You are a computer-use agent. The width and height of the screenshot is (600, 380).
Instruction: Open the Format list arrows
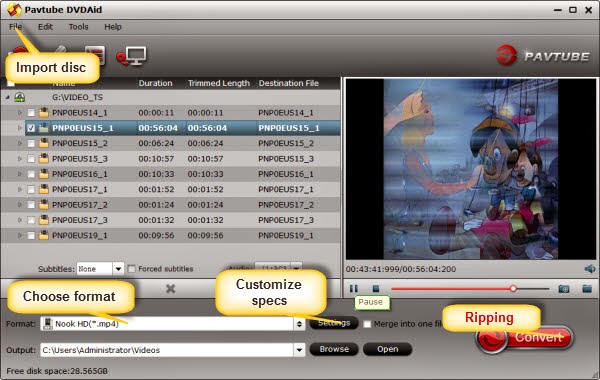(299, 324)
